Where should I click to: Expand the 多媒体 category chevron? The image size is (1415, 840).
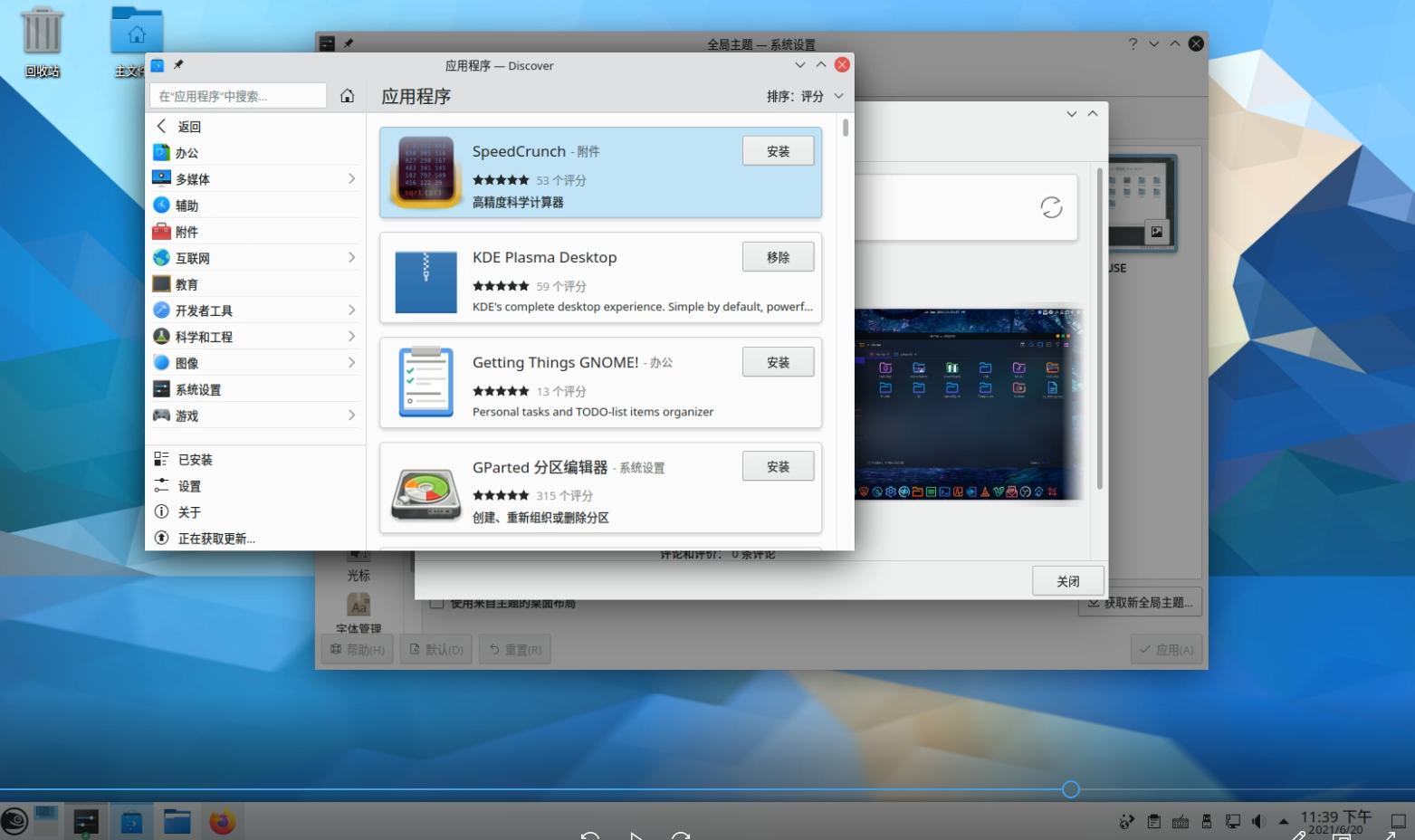click(x=352, y=178)
